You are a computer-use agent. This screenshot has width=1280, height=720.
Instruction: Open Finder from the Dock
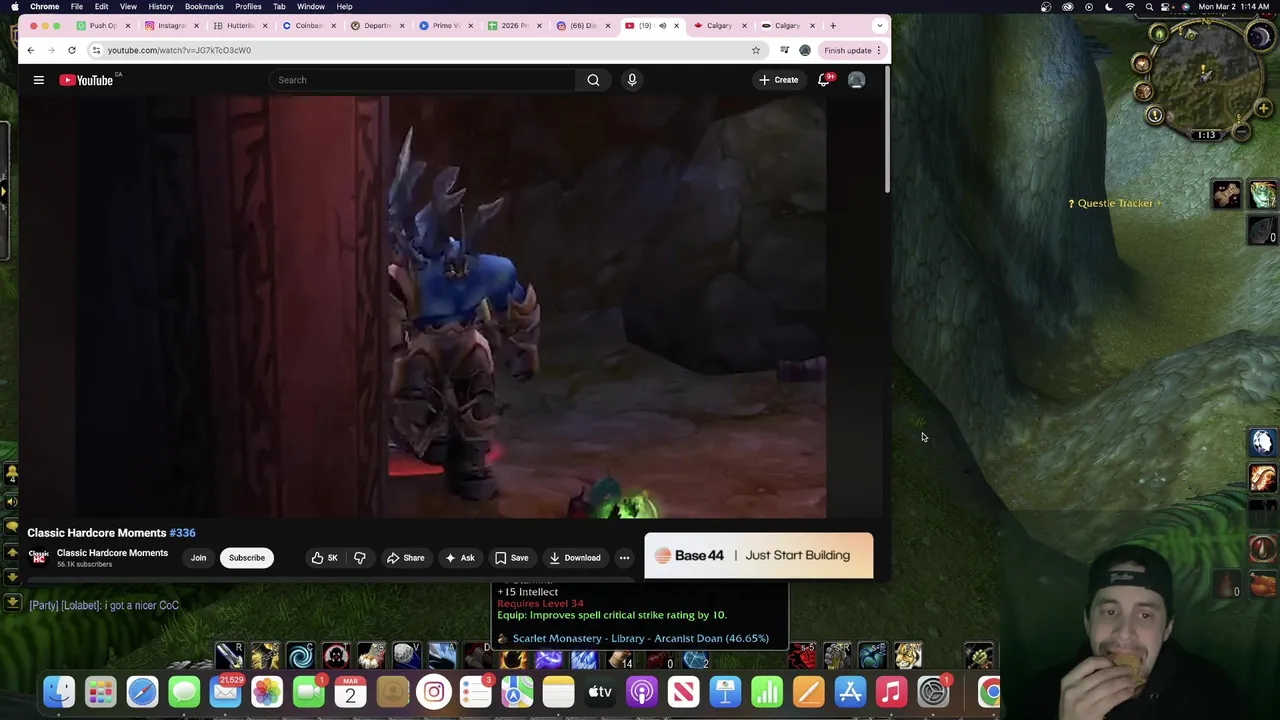59,691
